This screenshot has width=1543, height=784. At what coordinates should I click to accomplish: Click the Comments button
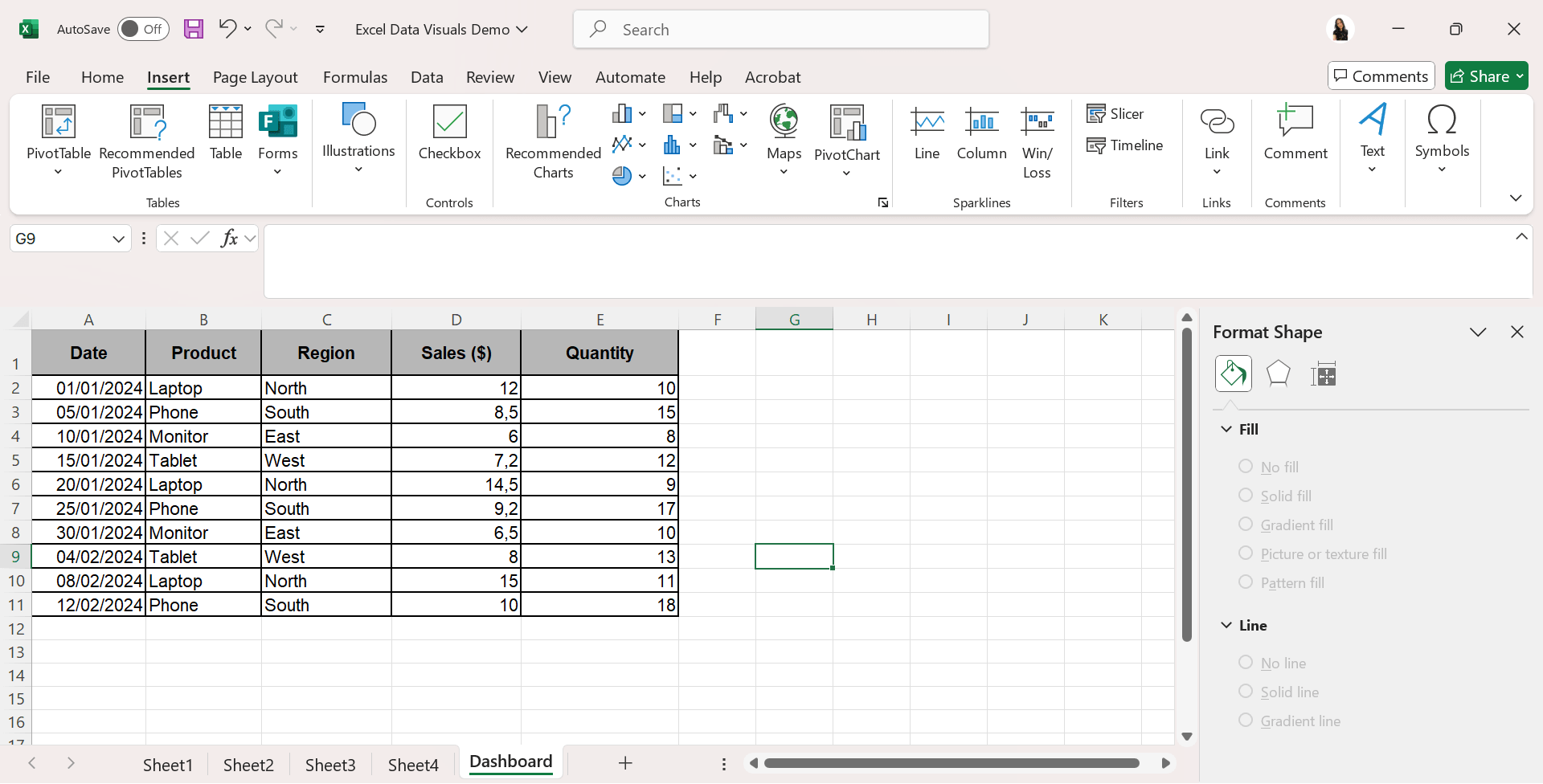click(1381, 76)
